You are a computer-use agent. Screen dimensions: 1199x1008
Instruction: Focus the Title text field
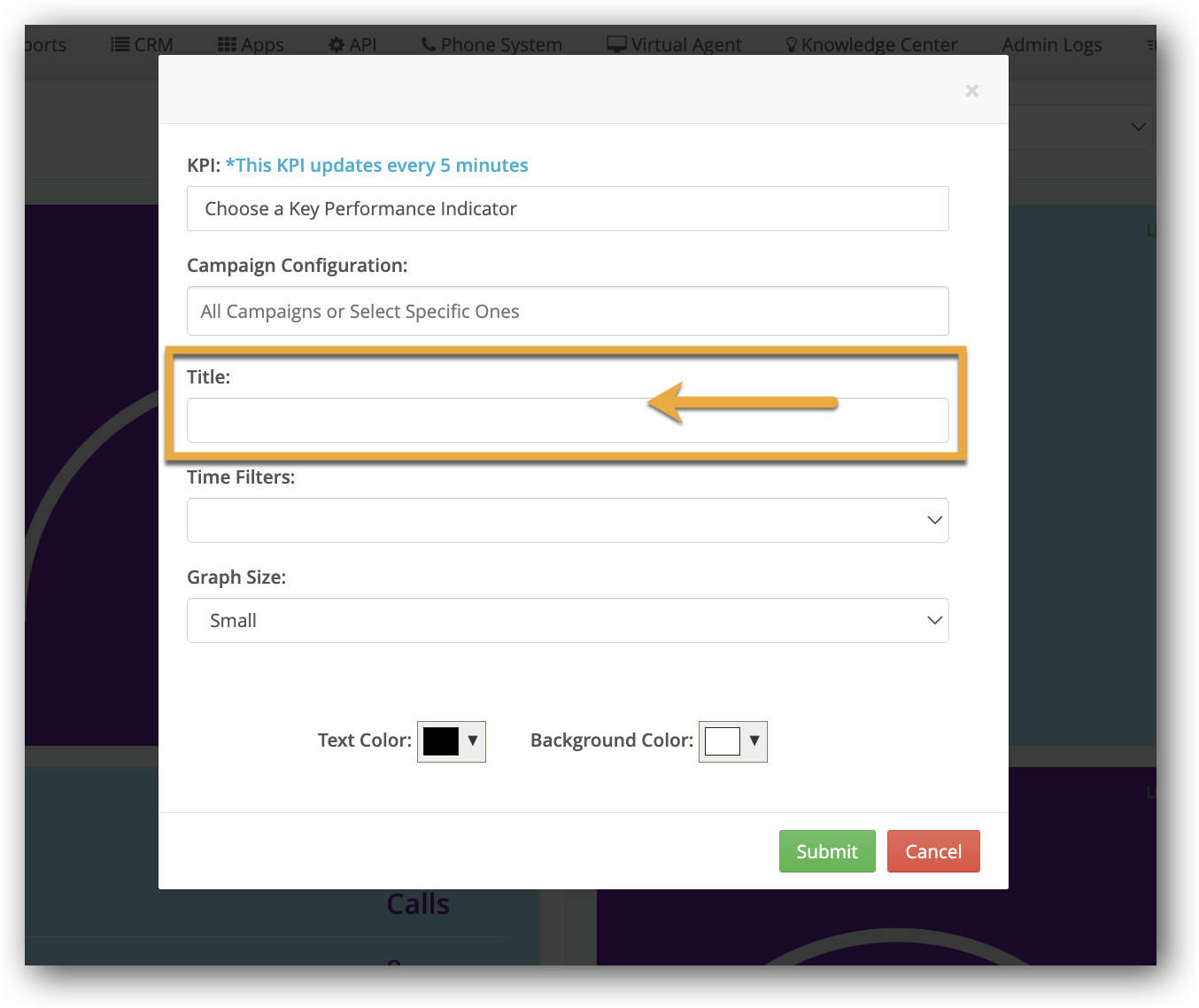tap(567, 421)
